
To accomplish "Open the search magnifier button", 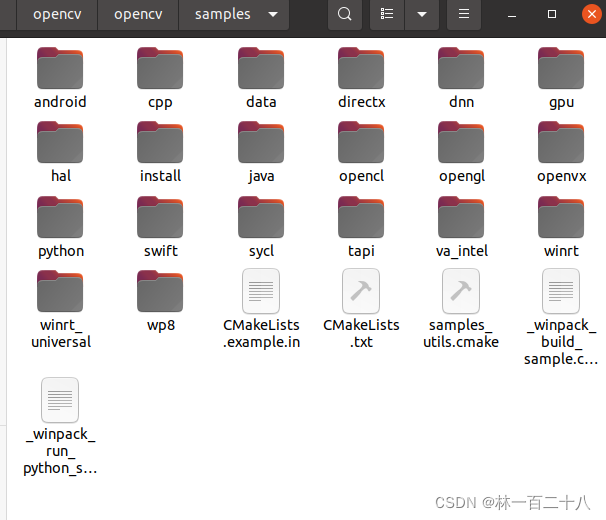I will coord(345,14).
